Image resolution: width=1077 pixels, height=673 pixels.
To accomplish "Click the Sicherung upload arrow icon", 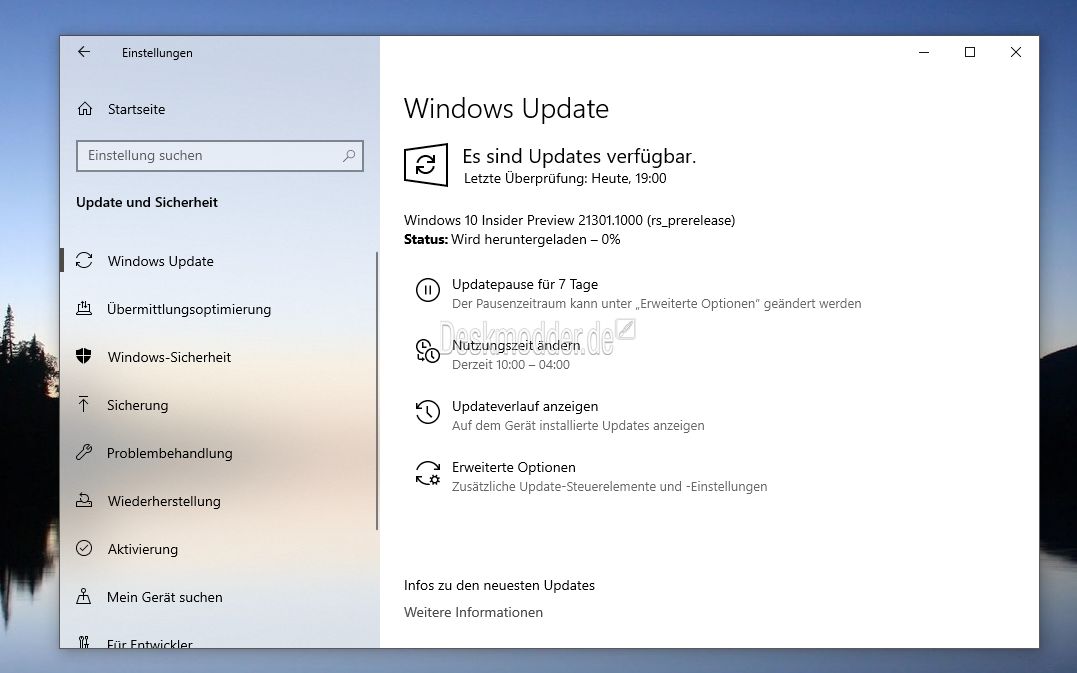I will point(84,404).
